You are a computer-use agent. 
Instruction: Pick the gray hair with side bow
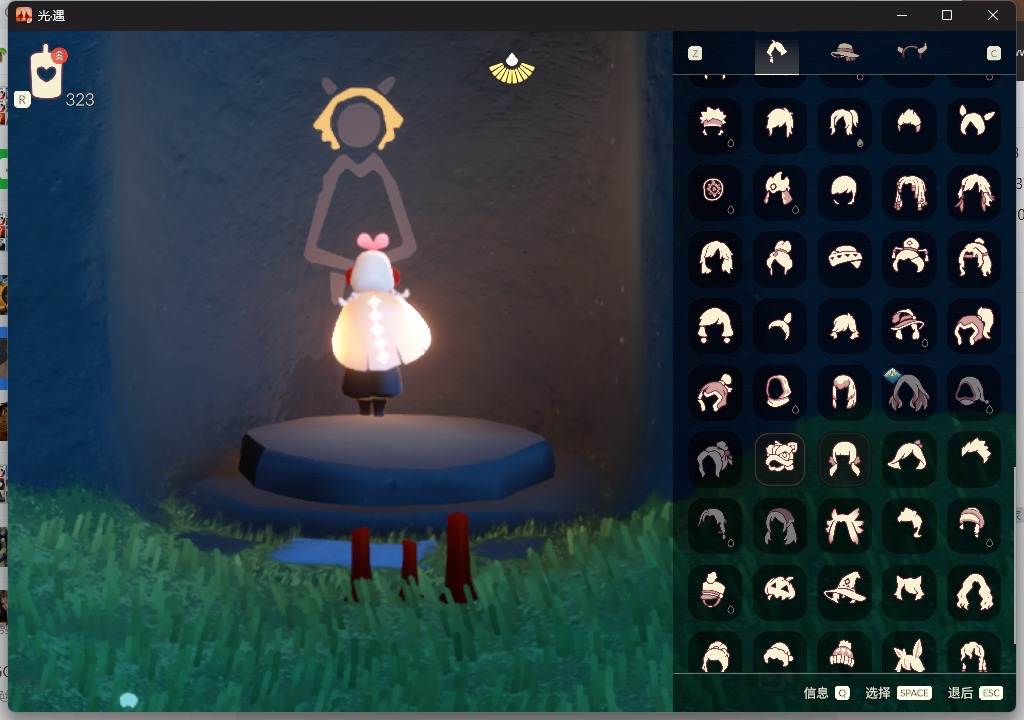(x=714, y=459)
